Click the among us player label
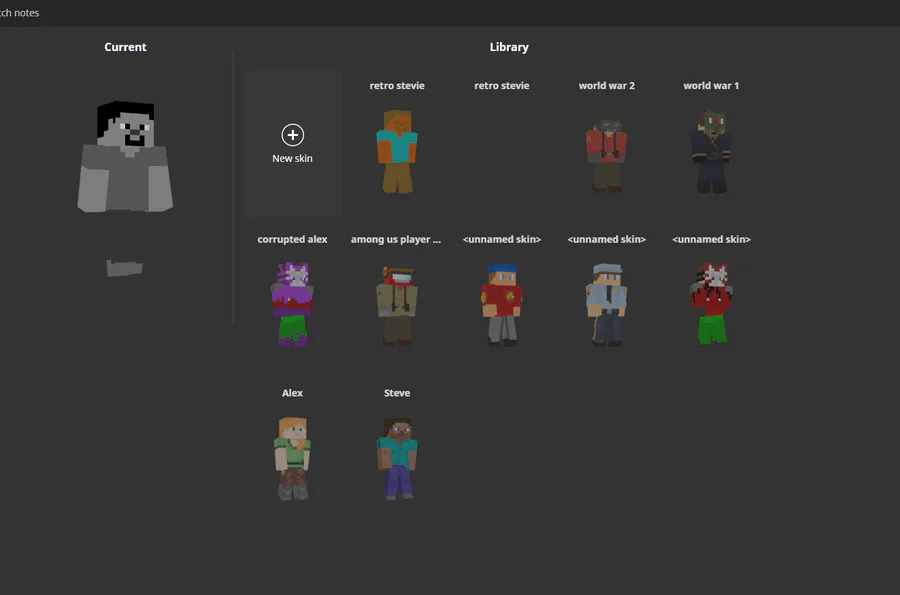Viewport: 900px width, 595px height. pos(395,239)
